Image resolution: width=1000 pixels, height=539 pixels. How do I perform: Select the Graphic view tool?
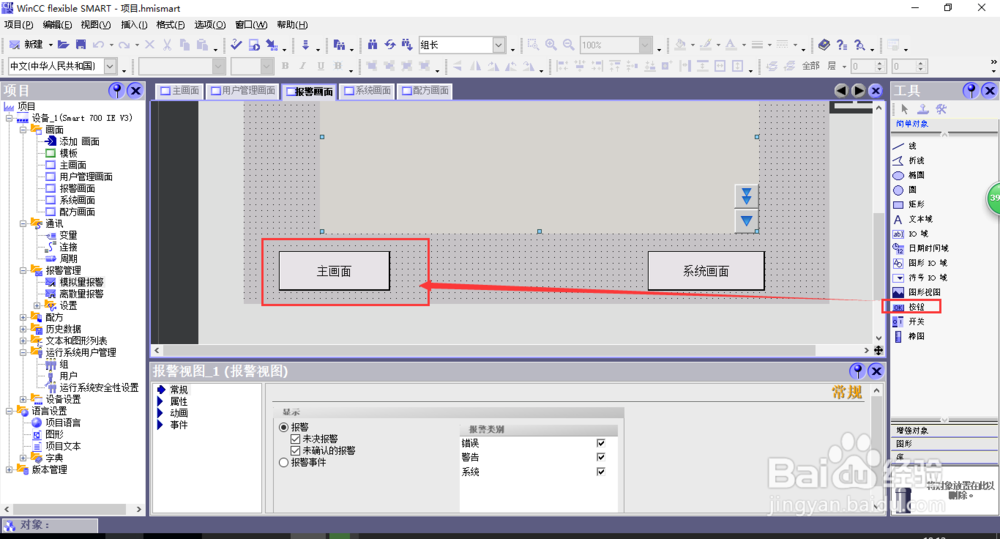point(916,293)
